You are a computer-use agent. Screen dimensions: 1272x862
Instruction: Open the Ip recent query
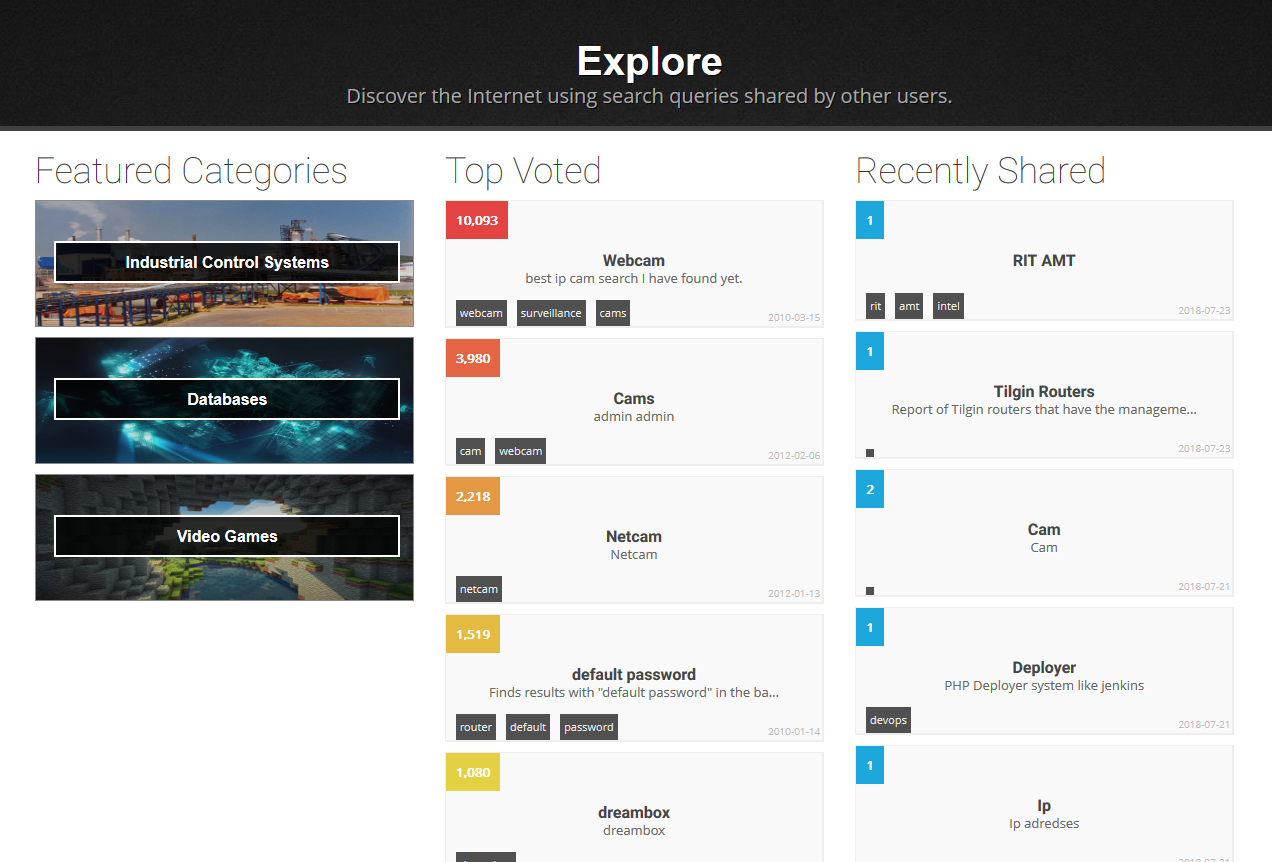[1044, 805]
